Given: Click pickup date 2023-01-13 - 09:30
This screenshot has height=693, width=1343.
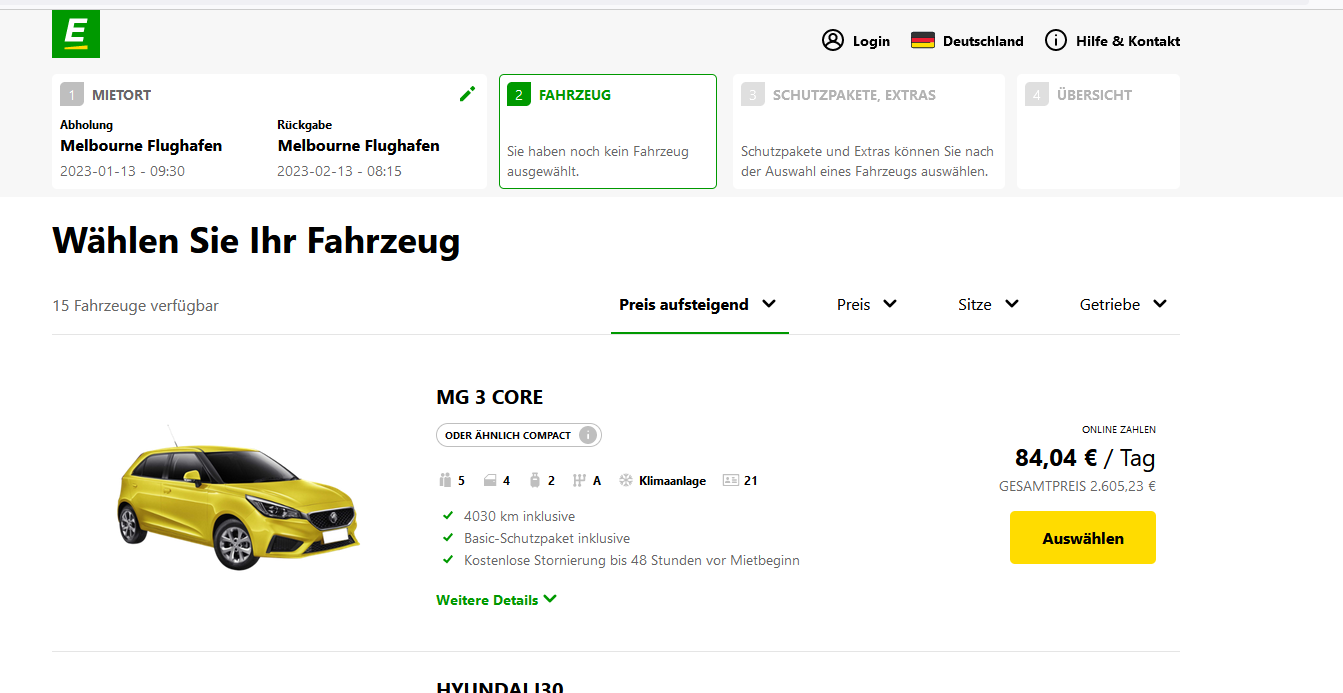Looking at the screenshot, I should [122, 171].
